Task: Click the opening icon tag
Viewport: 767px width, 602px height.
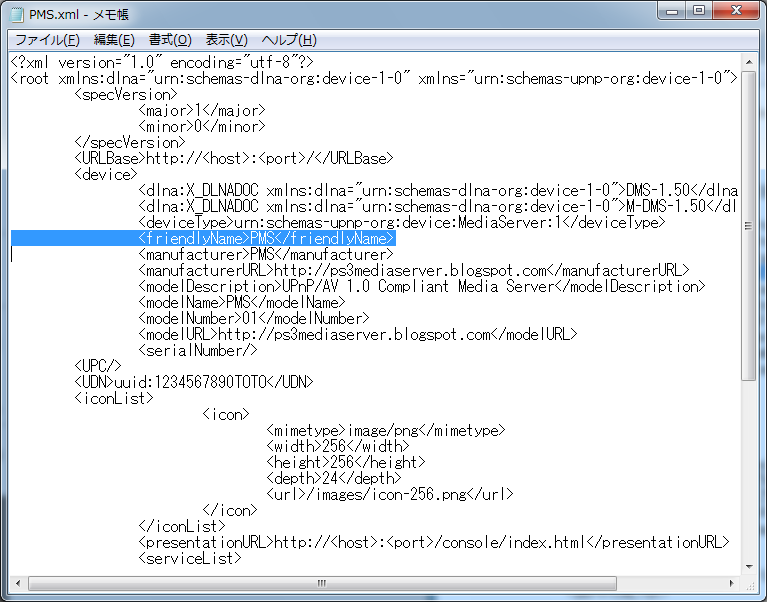Action: click(x=226, y=415)
